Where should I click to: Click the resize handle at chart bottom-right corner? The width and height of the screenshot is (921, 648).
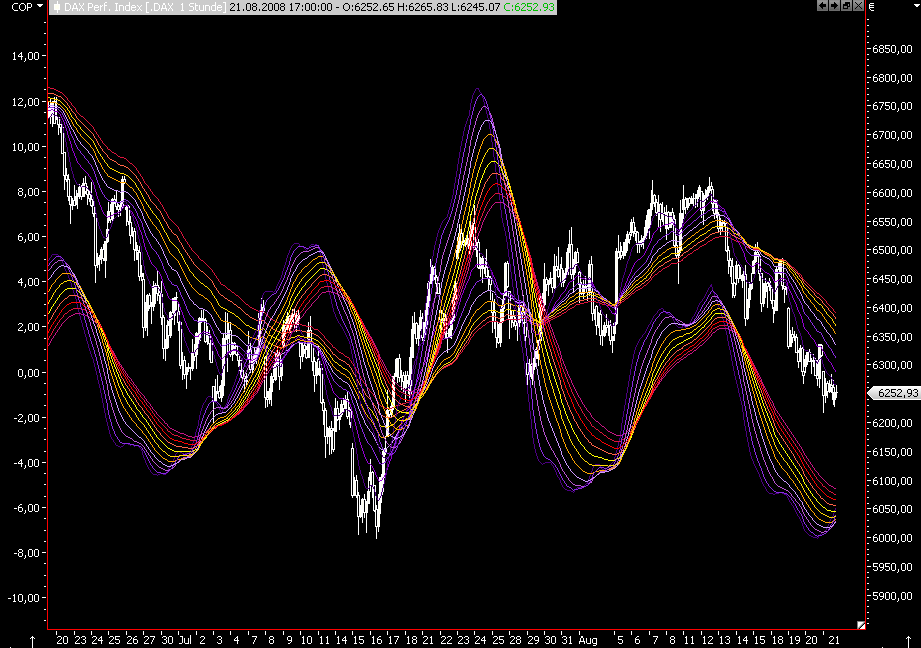[x=861, y=624]
